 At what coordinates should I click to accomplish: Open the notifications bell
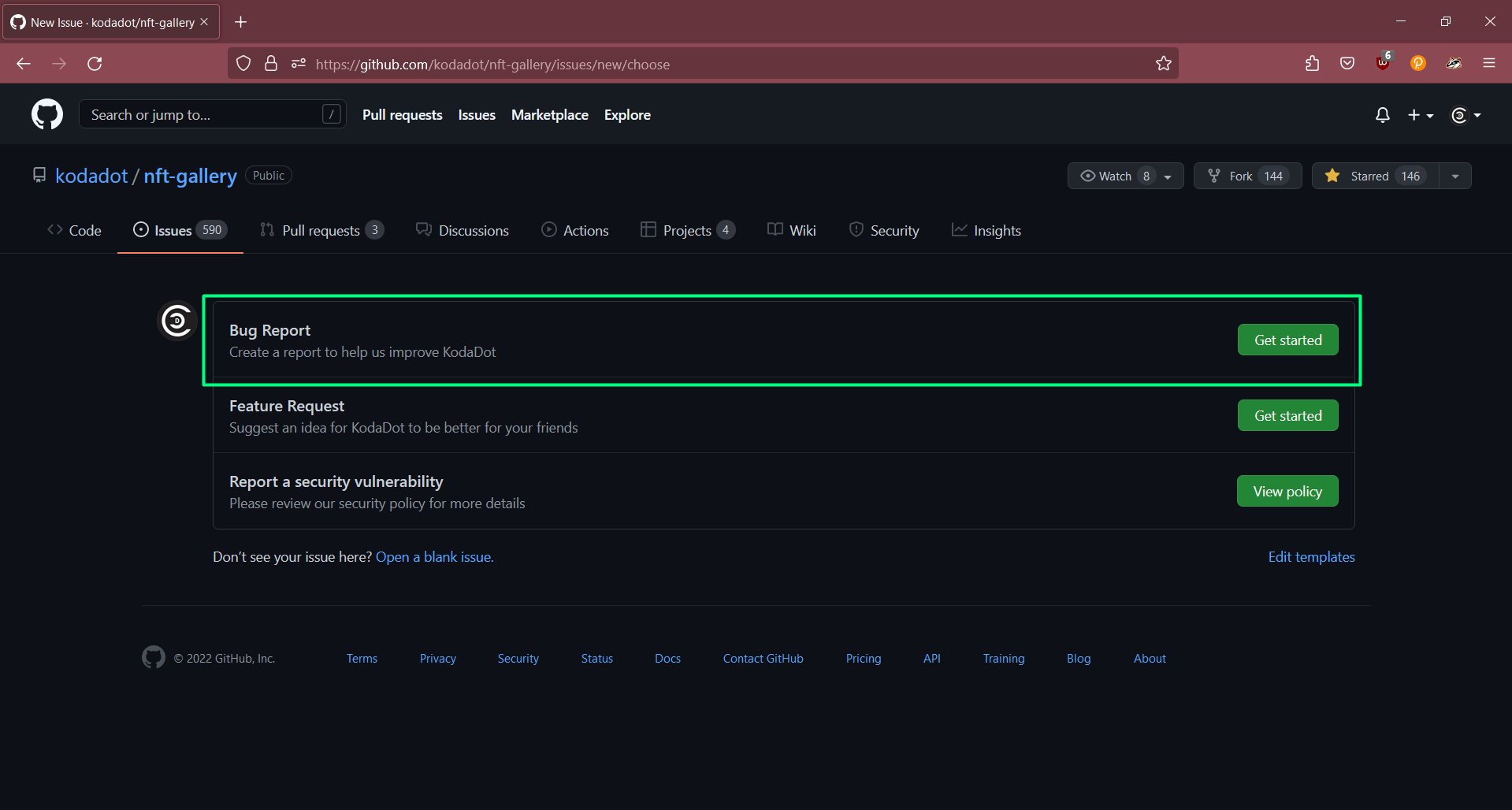pyautogui.click(x=1382, y=115)
